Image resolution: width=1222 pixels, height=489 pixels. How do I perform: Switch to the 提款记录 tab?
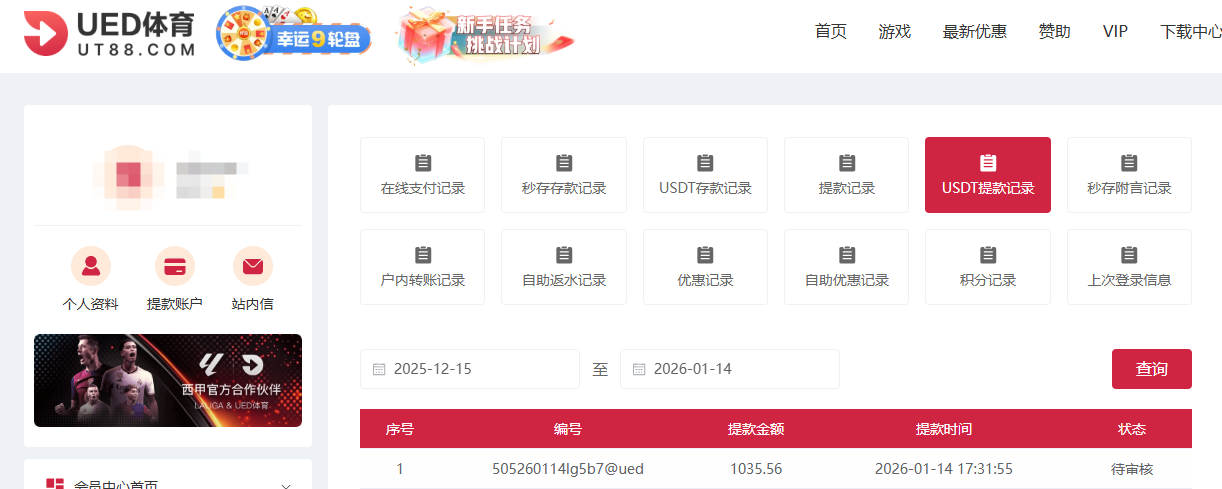pos(846,175)
